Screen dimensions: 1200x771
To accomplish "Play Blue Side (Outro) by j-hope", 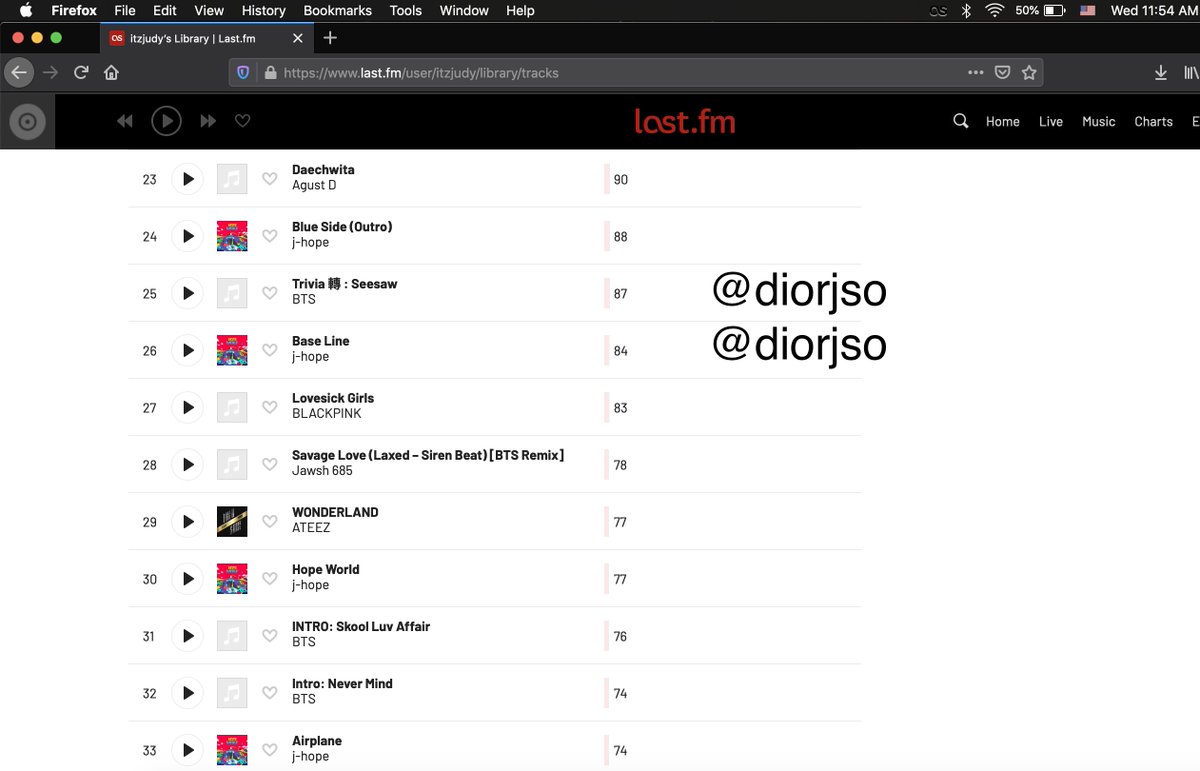I will click(187, 236).
